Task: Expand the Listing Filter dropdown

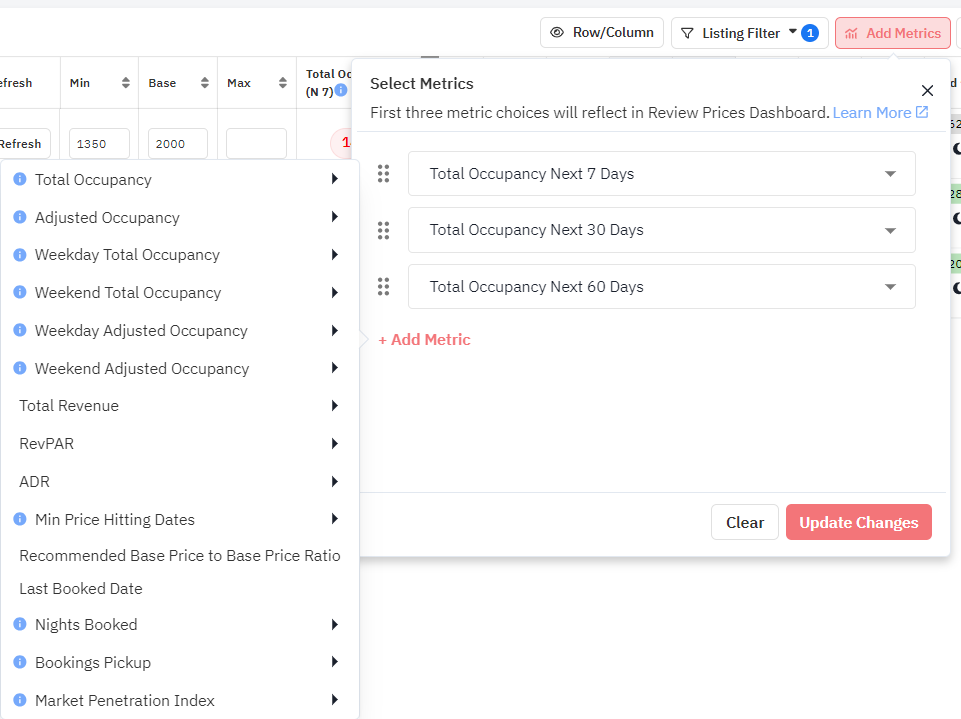Action: click(749, 33)
